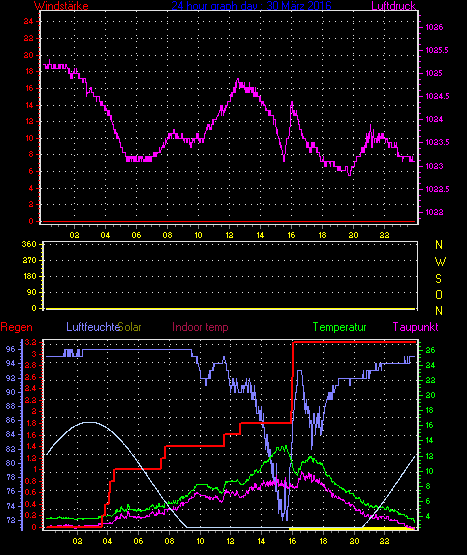
Task: Click the green Temperatur legend label
Action: pyautogui.click(x=339, y=327)
